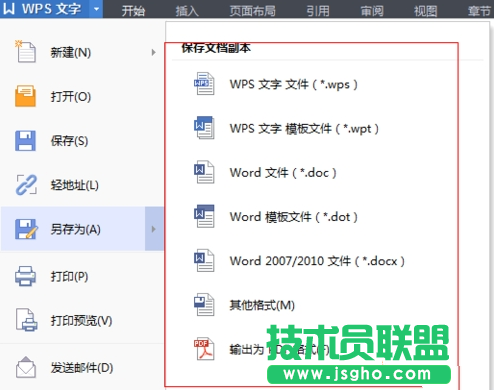Click the Save floppy disk icon
Screen dimensions: 494x390
click(25, 140)
